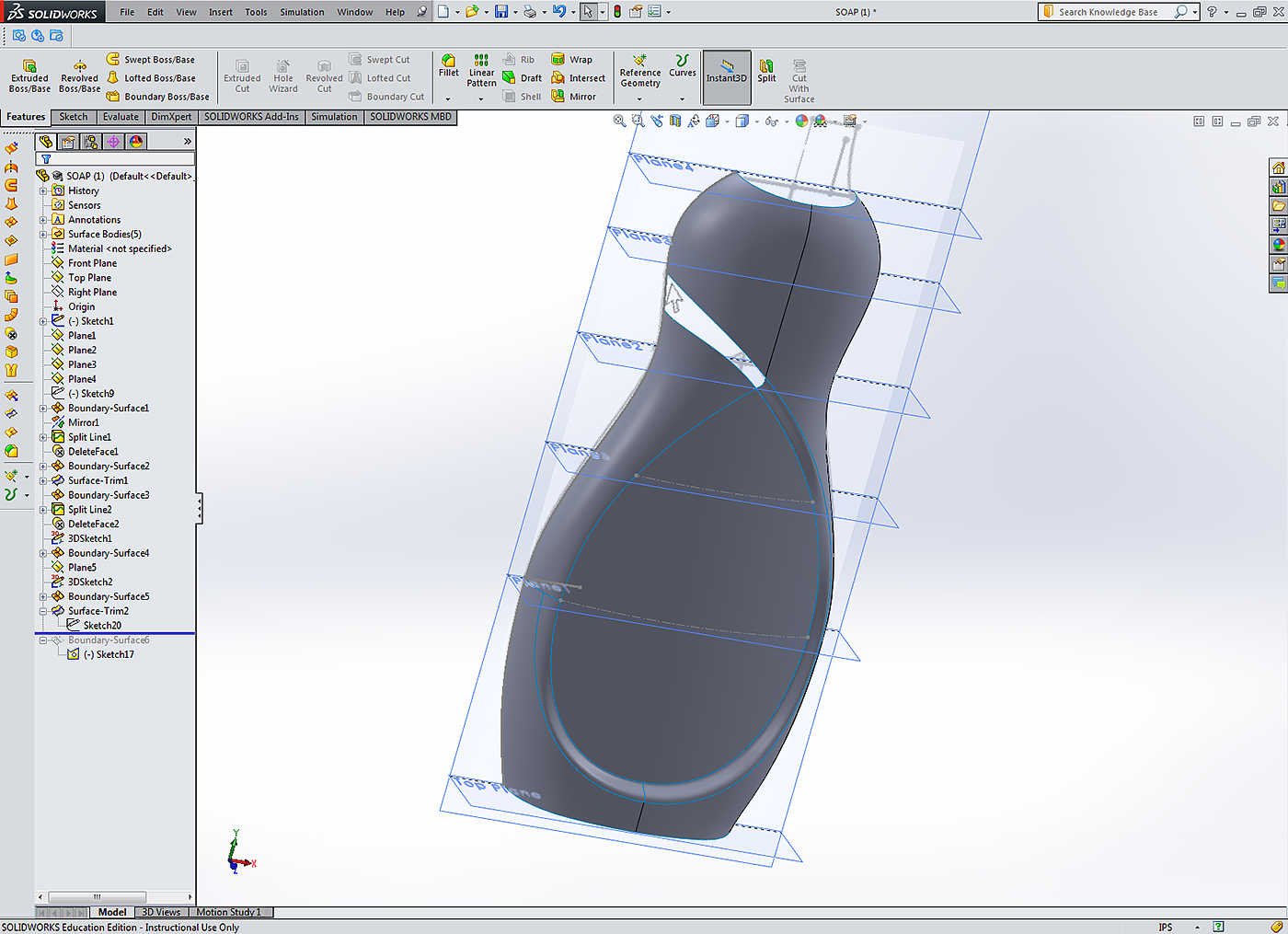This screenshot has width=1288, height=934.
Task: Collapse the Surface-Trim2 tree node
Action: coord(43,611)
